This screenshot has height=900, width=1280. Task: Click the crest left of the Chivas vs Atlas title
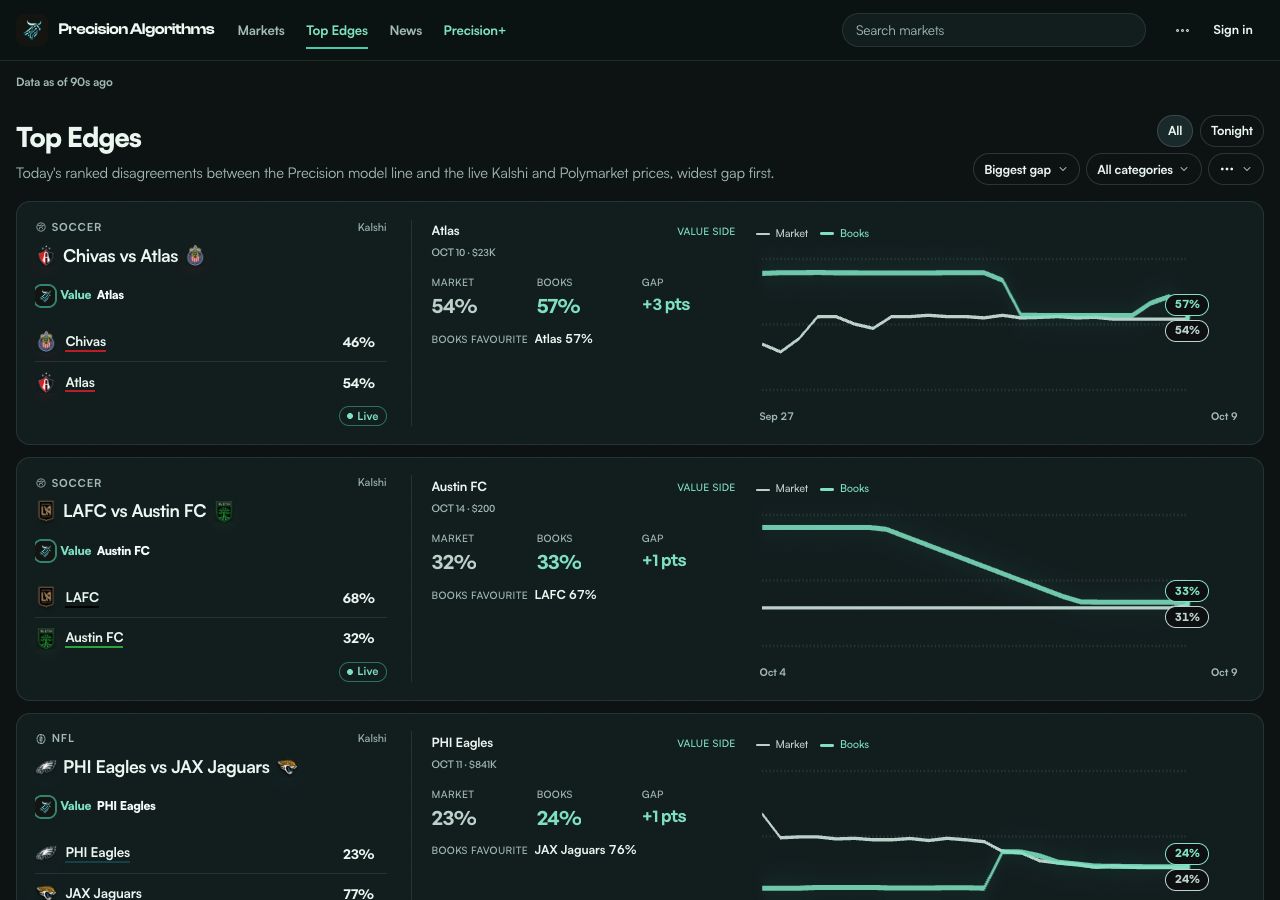coord(45,256)
